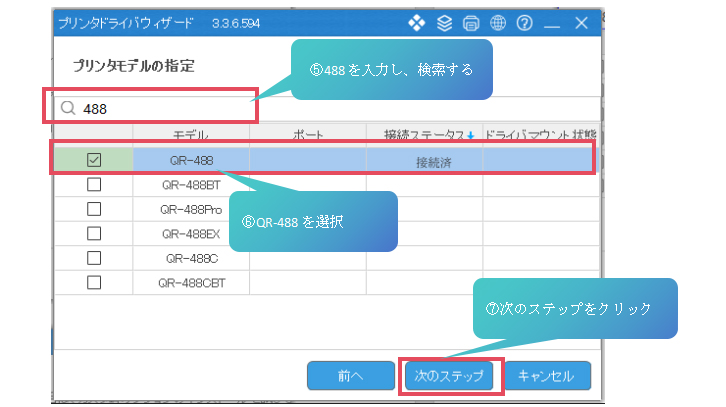Open the globe language icon
This screenshot has height=407, width=726.
[x=498, y=23]
